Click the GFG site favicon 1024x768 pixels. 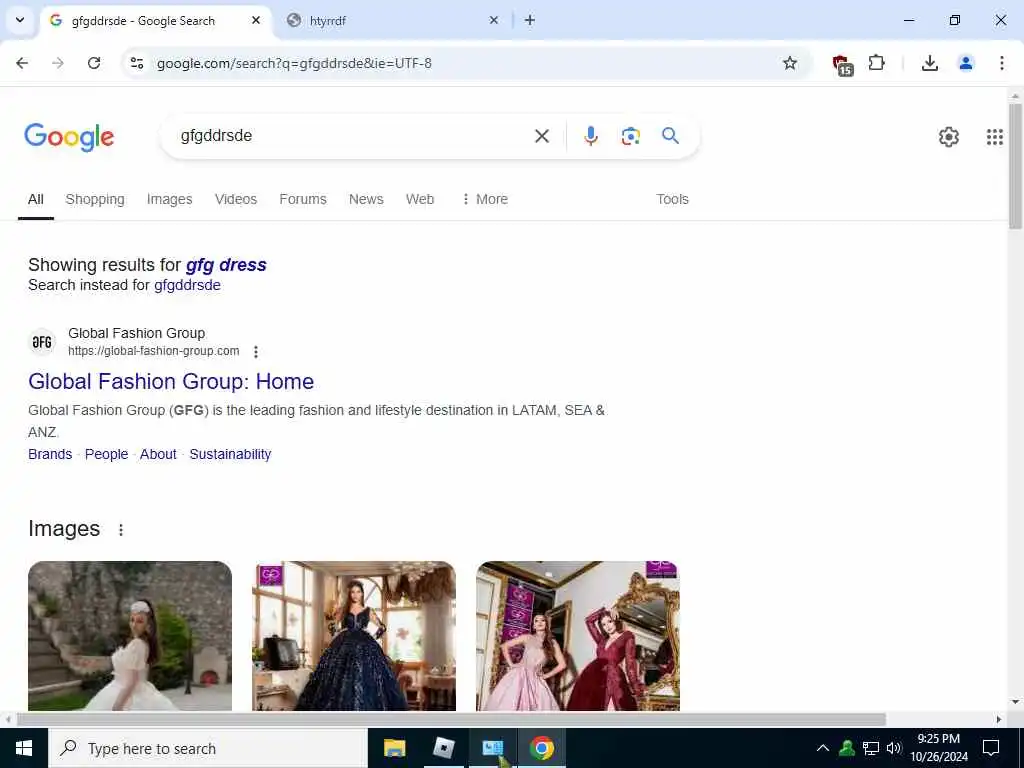coord(42,342)
